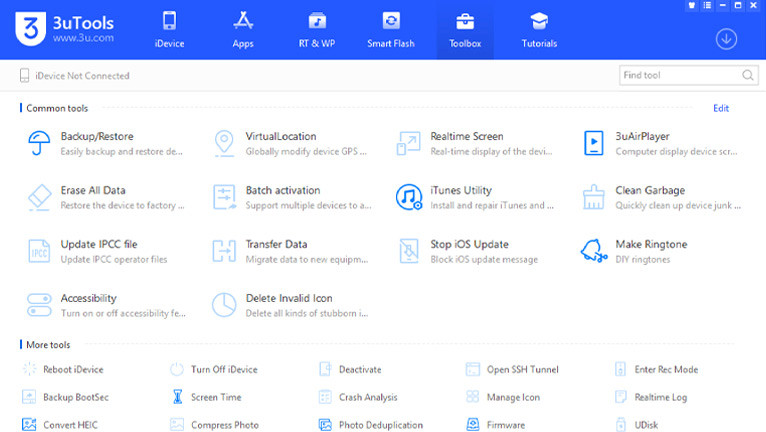Click the www.3u.com website link

pyautogui.click(x=84, y=38)
